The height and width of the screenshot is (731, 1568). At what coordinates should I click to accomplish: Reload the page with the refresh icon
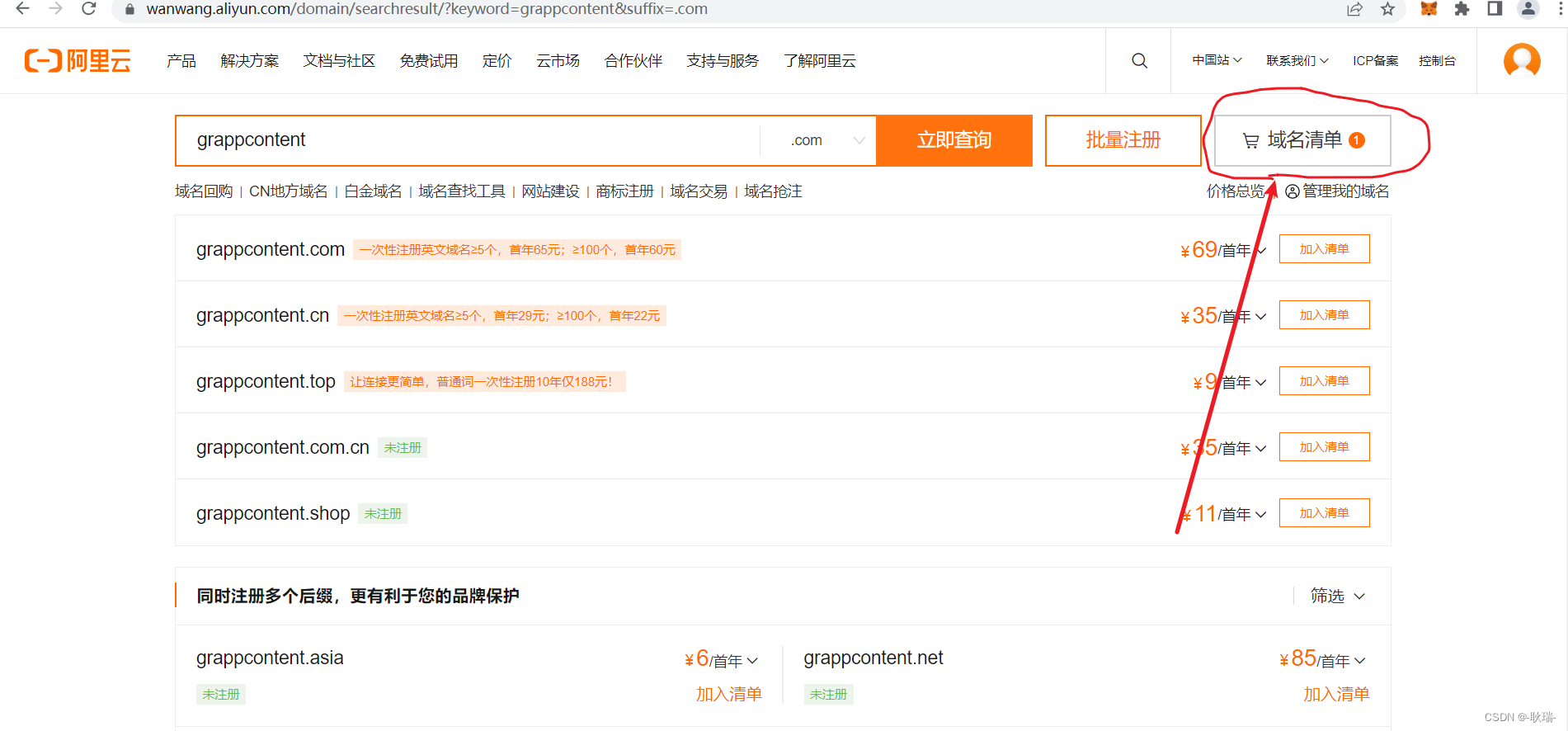[88, 9]
